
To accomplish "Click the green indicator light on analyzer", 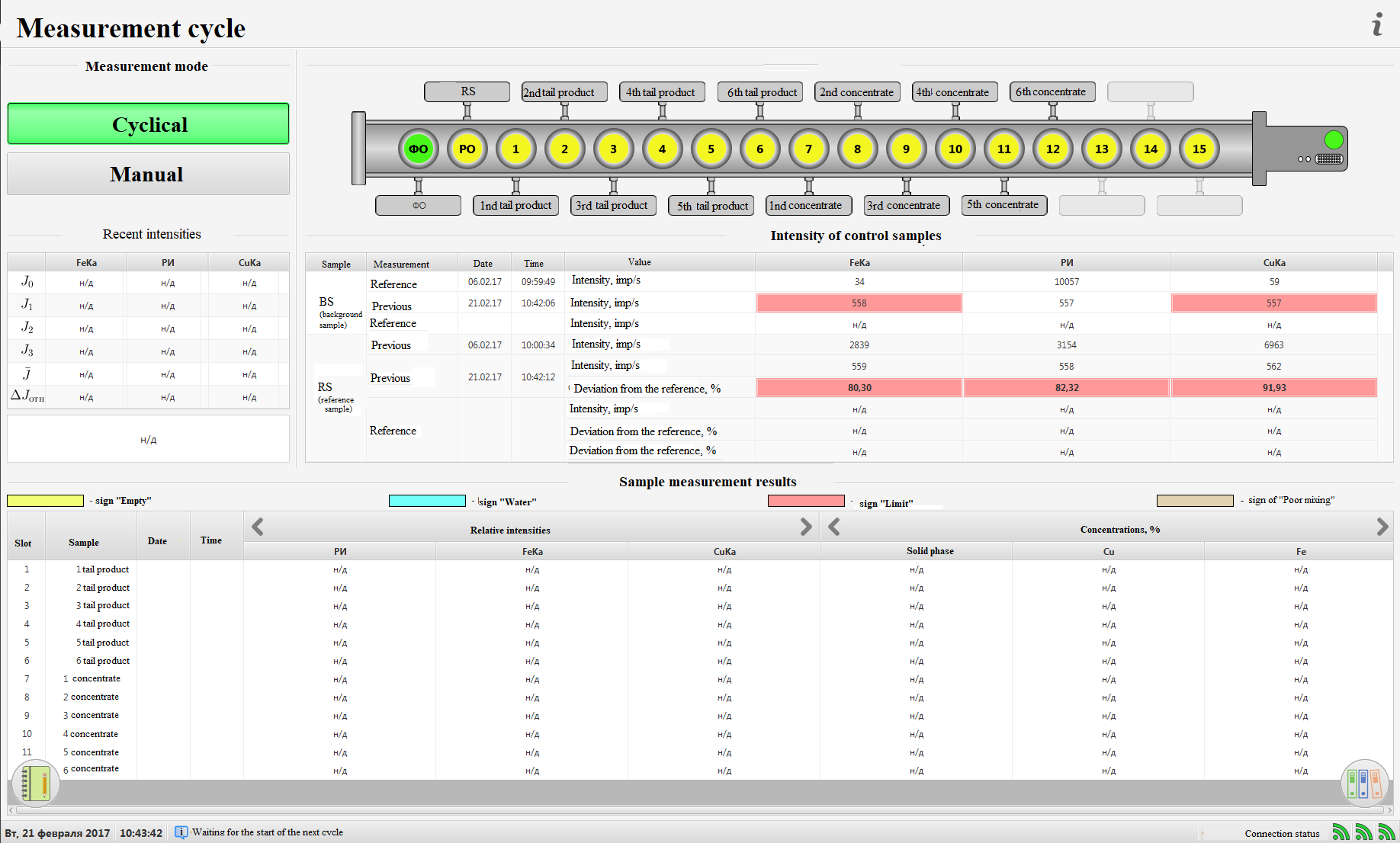I will (x=1334, y=139).
